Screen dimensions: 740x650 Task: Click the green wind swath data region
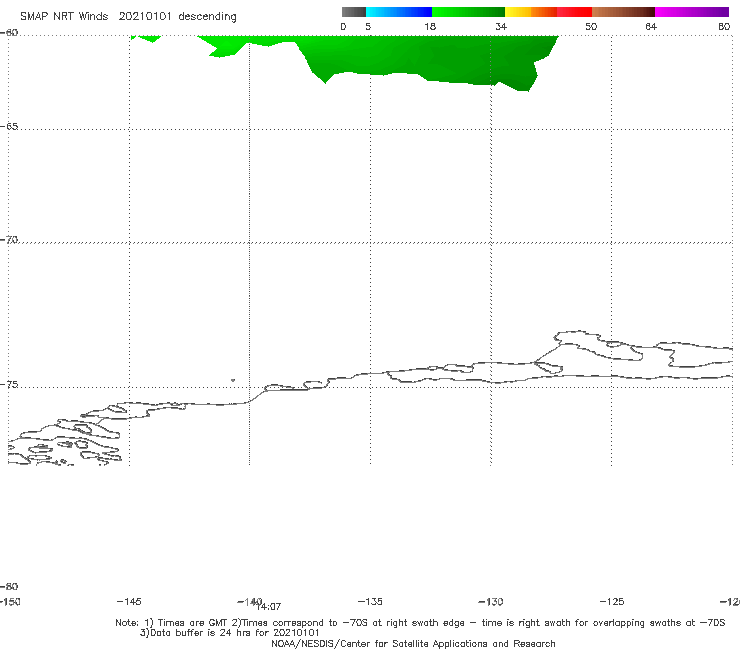[425, 57]
